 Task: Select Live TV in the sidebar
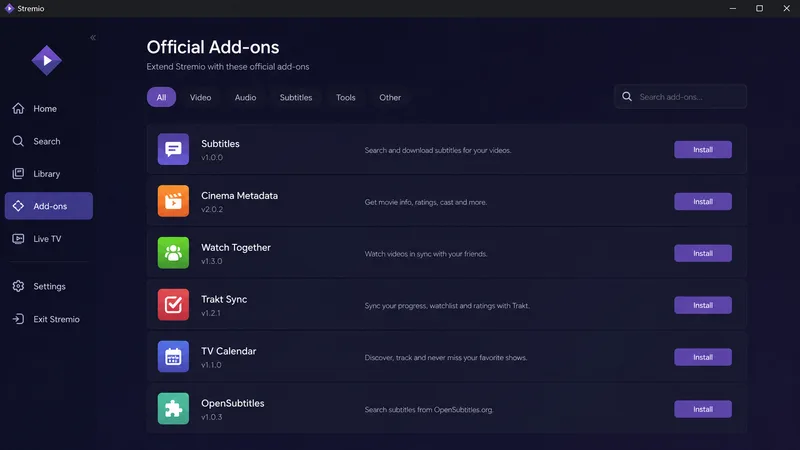point(47,239)
